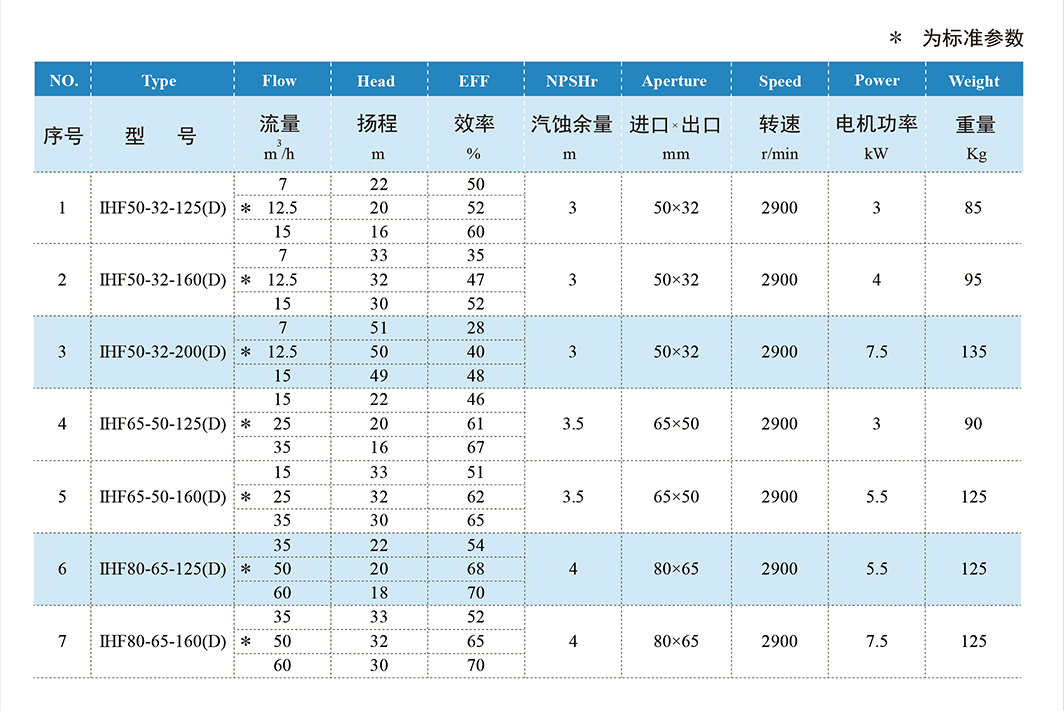
Task: Click the 4 kW power value
Action: (x=876, y=280)
